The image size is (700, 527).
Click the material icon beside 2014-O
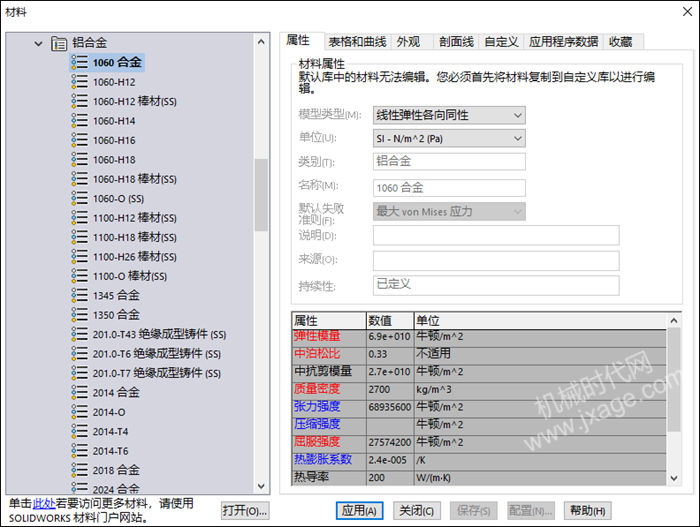tap(79, 412)
